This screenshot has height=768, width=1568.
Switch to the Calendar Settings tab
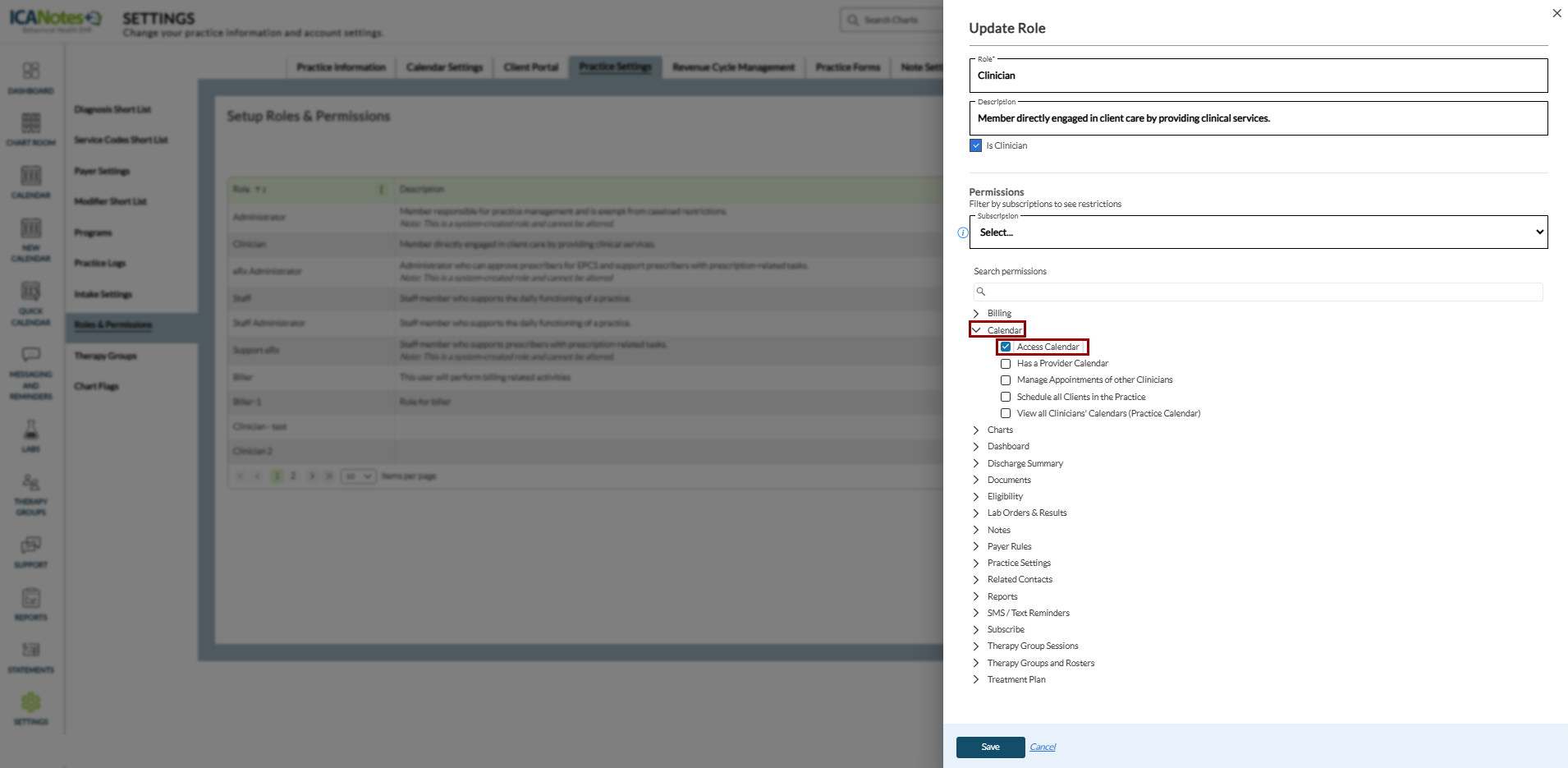[x=444, y=67]
